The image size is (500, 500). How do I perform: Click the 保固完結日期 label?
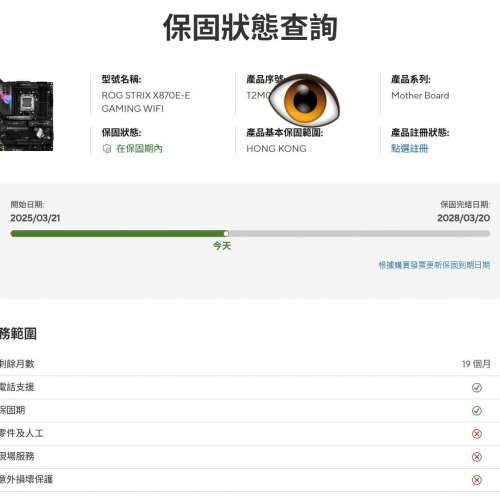tap(465, 204)
